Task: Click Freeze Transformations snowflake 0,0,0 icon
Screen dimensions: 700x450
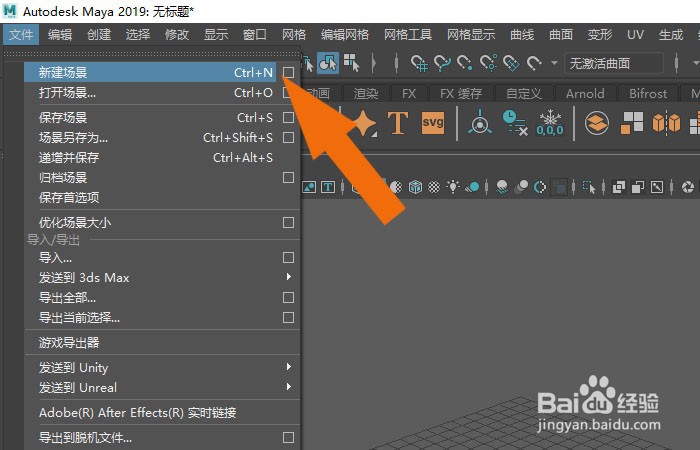Action: pos(550,123)
